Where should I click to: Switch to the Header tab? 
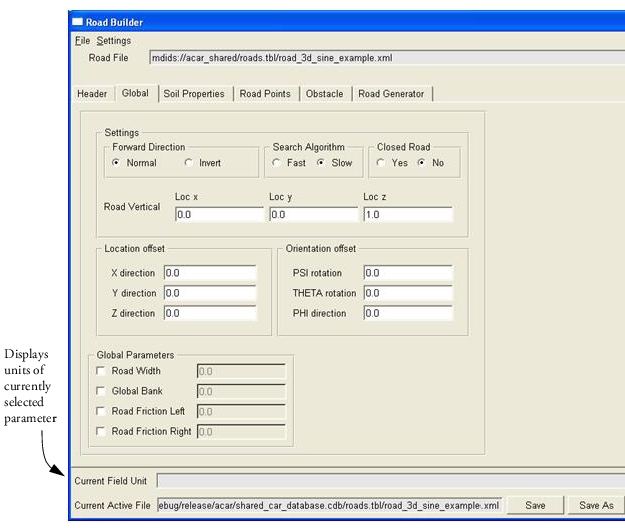click(x=92, y=94)
